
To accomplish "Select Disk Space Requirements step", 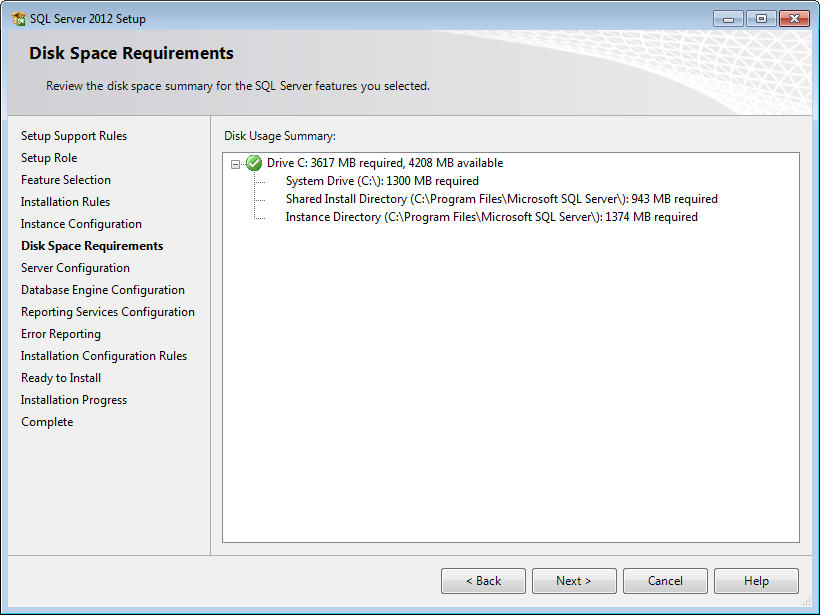I will click(92, 246).
